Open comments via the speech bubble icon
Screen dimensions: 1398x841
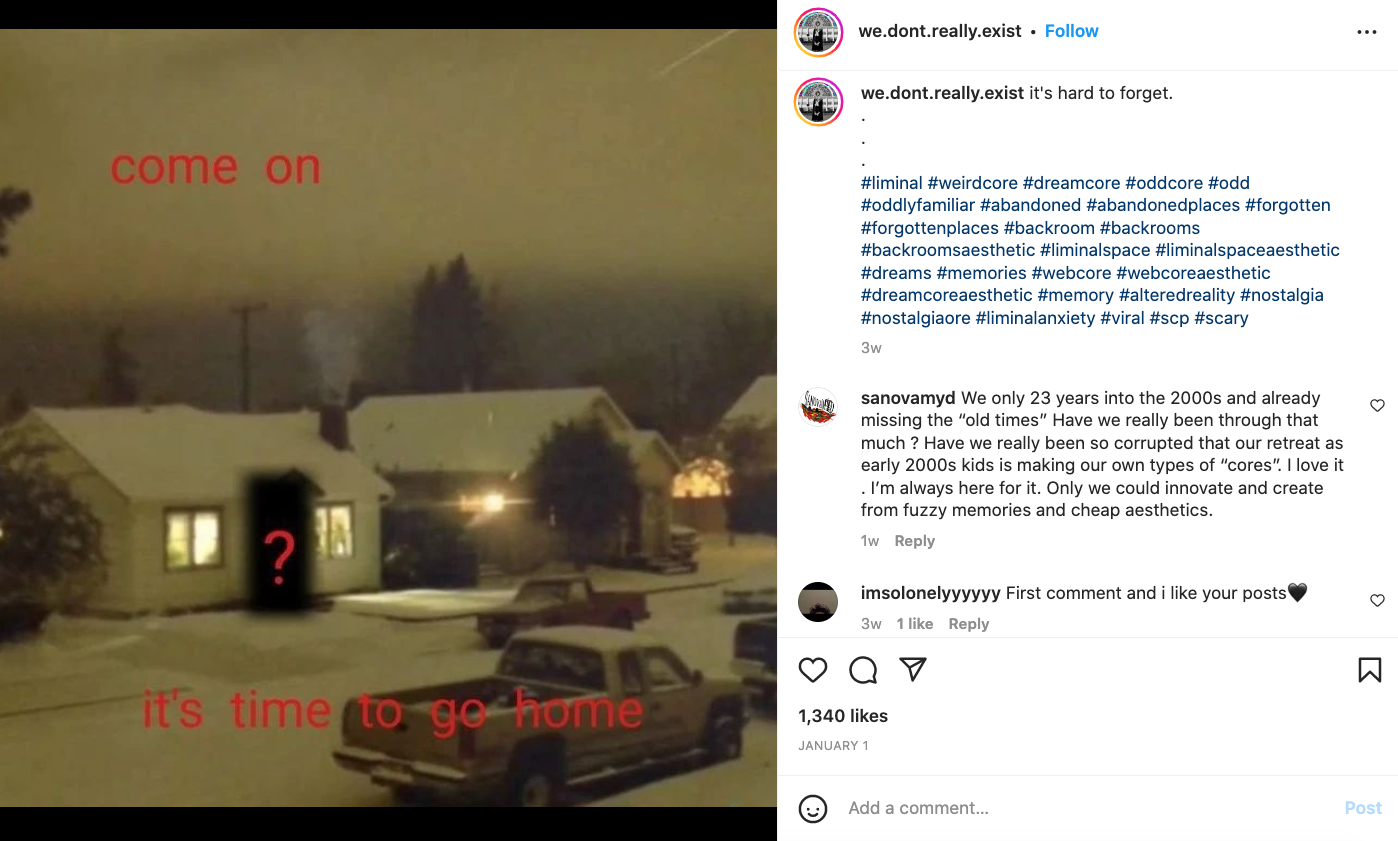(x=863, y=669)
